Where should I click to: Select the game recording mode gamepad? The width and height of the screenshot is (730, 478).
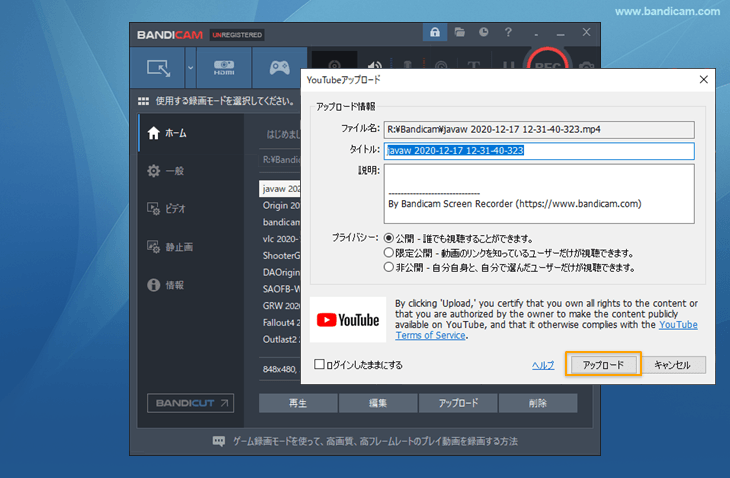(279, 68)
